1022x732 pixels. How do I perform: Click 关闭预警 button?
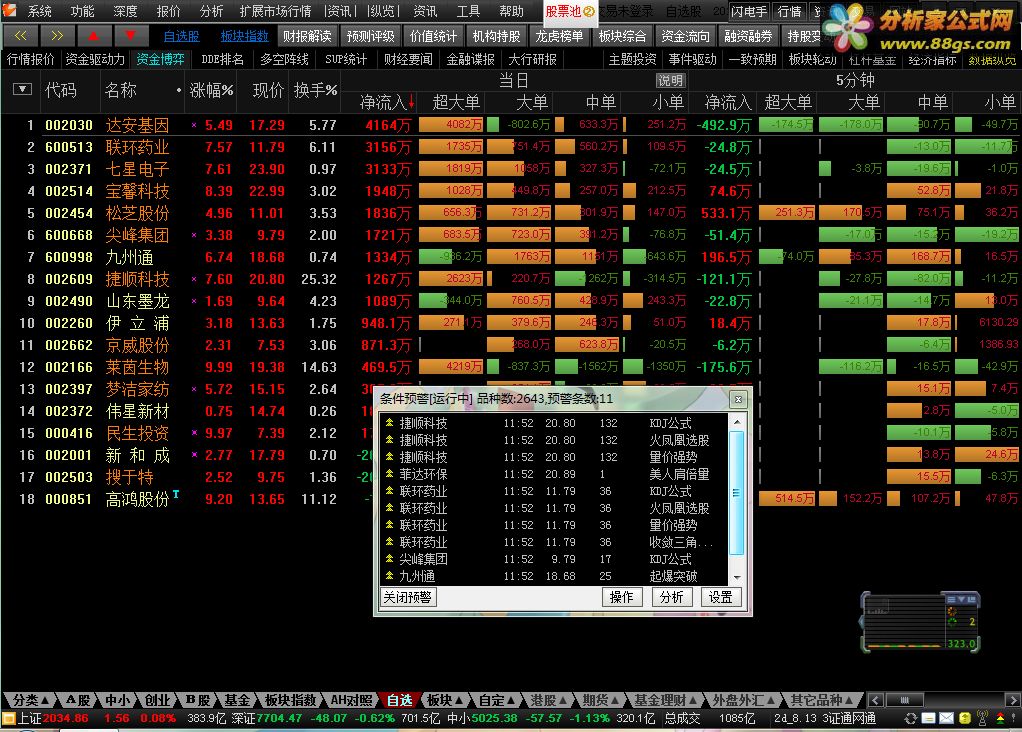click(407, 597)
